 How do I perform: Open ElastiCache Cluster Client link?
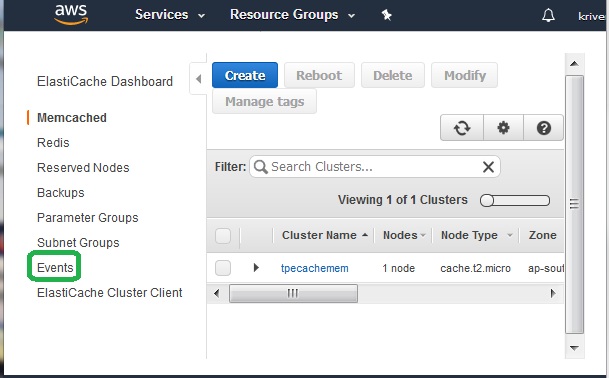click(x=109, y=292)
